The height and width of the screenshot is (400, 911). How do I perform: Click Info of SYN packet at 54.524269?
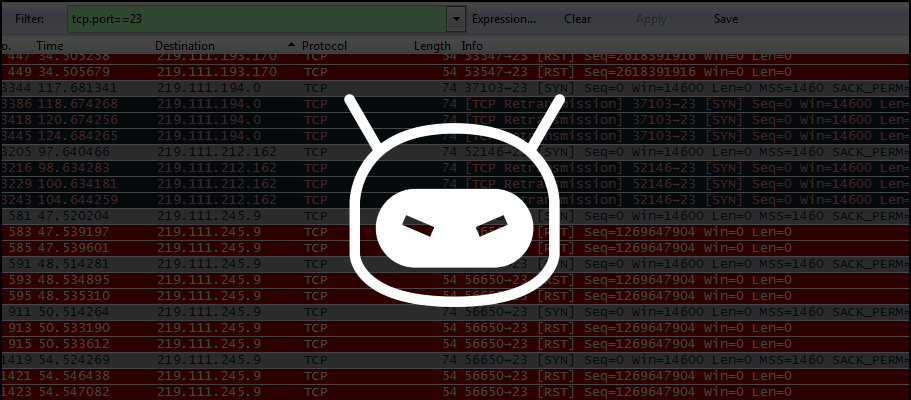pos(686,360)
